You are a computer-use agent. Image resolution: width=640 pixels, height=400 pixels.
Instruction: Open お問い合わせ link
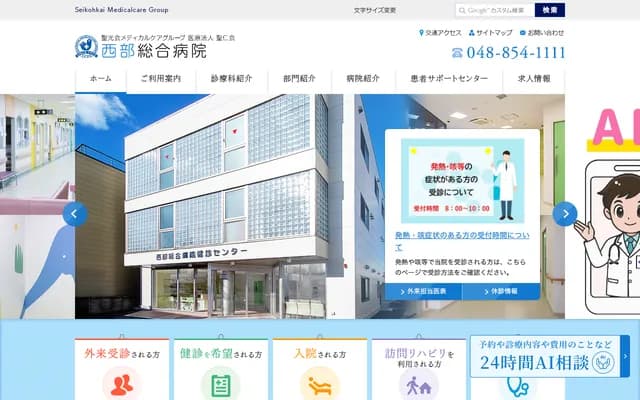pos(542,33)
